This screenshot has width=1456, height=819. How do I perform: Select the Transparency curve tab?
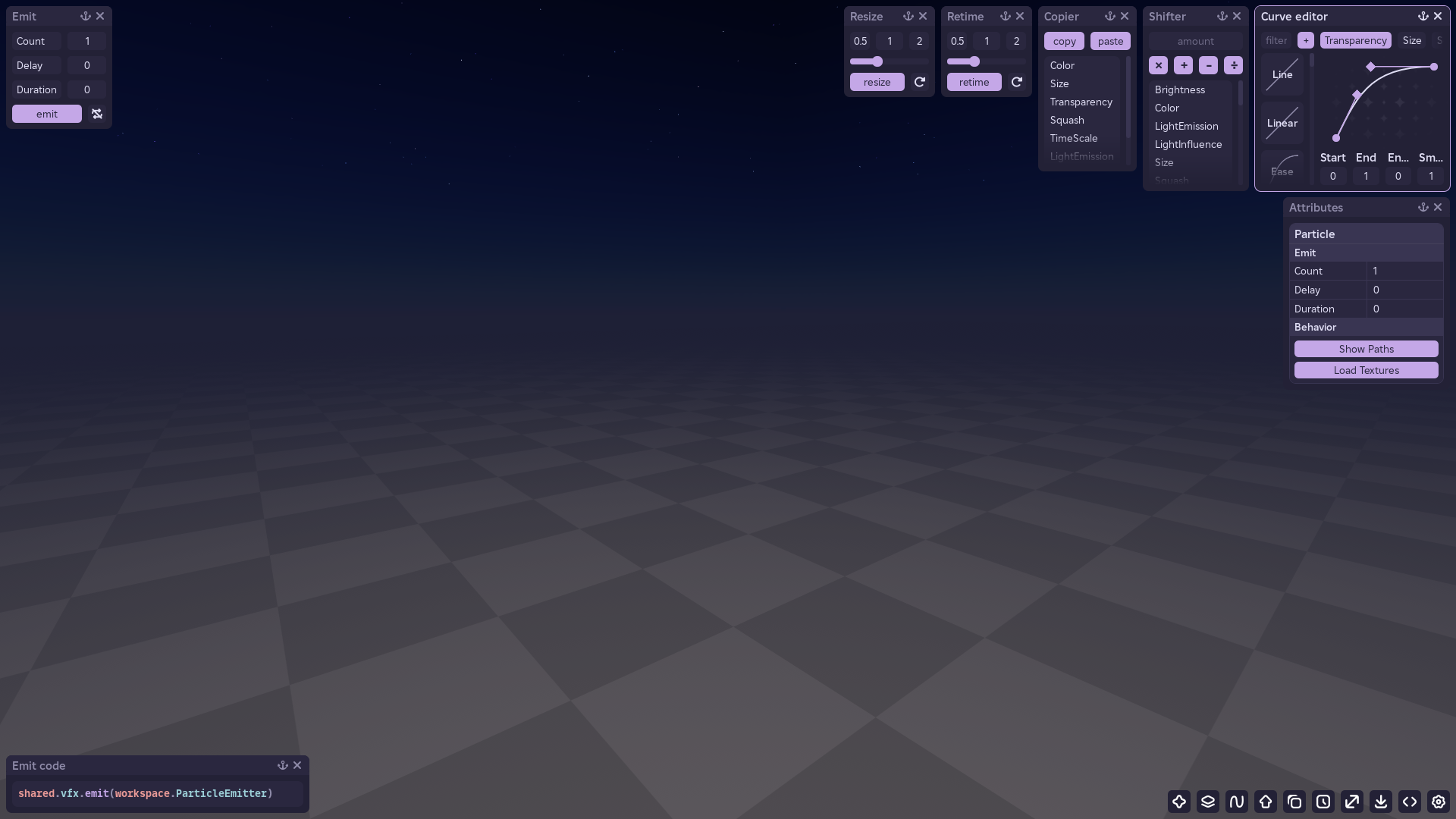[1355, 40]
